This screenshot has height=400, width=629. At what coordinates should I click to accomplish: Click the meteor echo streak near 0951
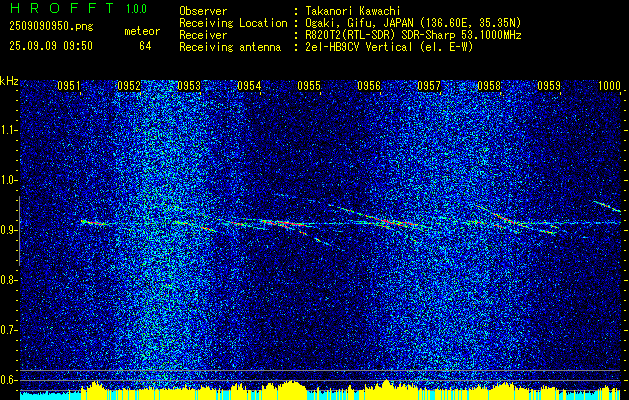(94, 222)
